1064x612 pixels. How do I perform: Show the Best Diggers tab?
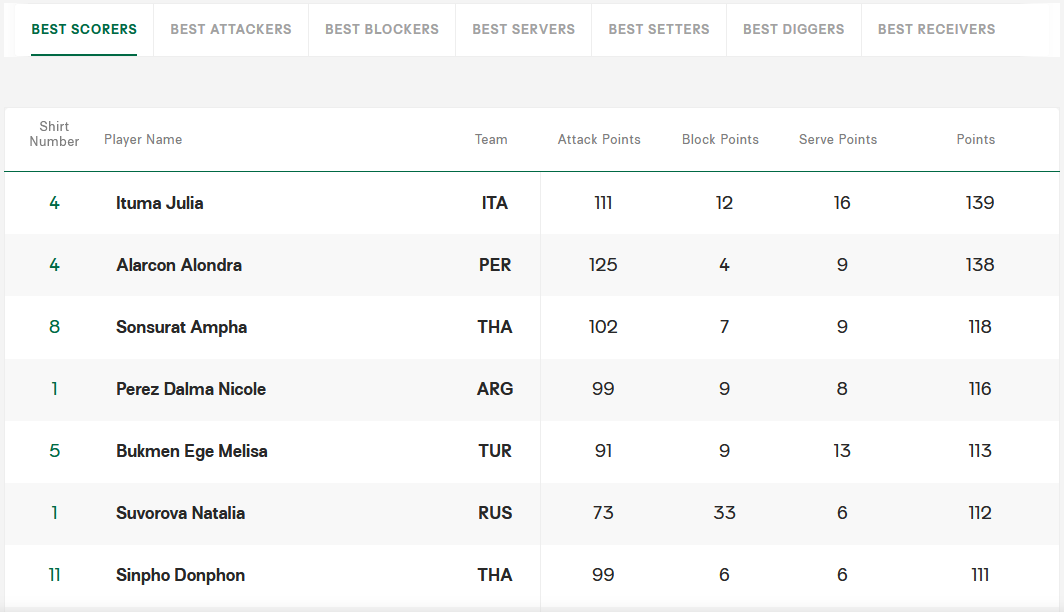point(794,29)
